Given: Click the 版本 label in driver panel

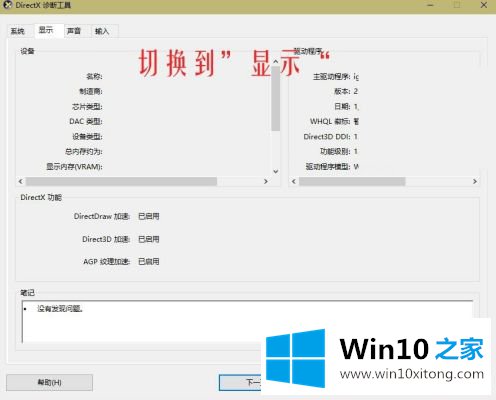Looking at the screenshot, I should tap(342, 91).
